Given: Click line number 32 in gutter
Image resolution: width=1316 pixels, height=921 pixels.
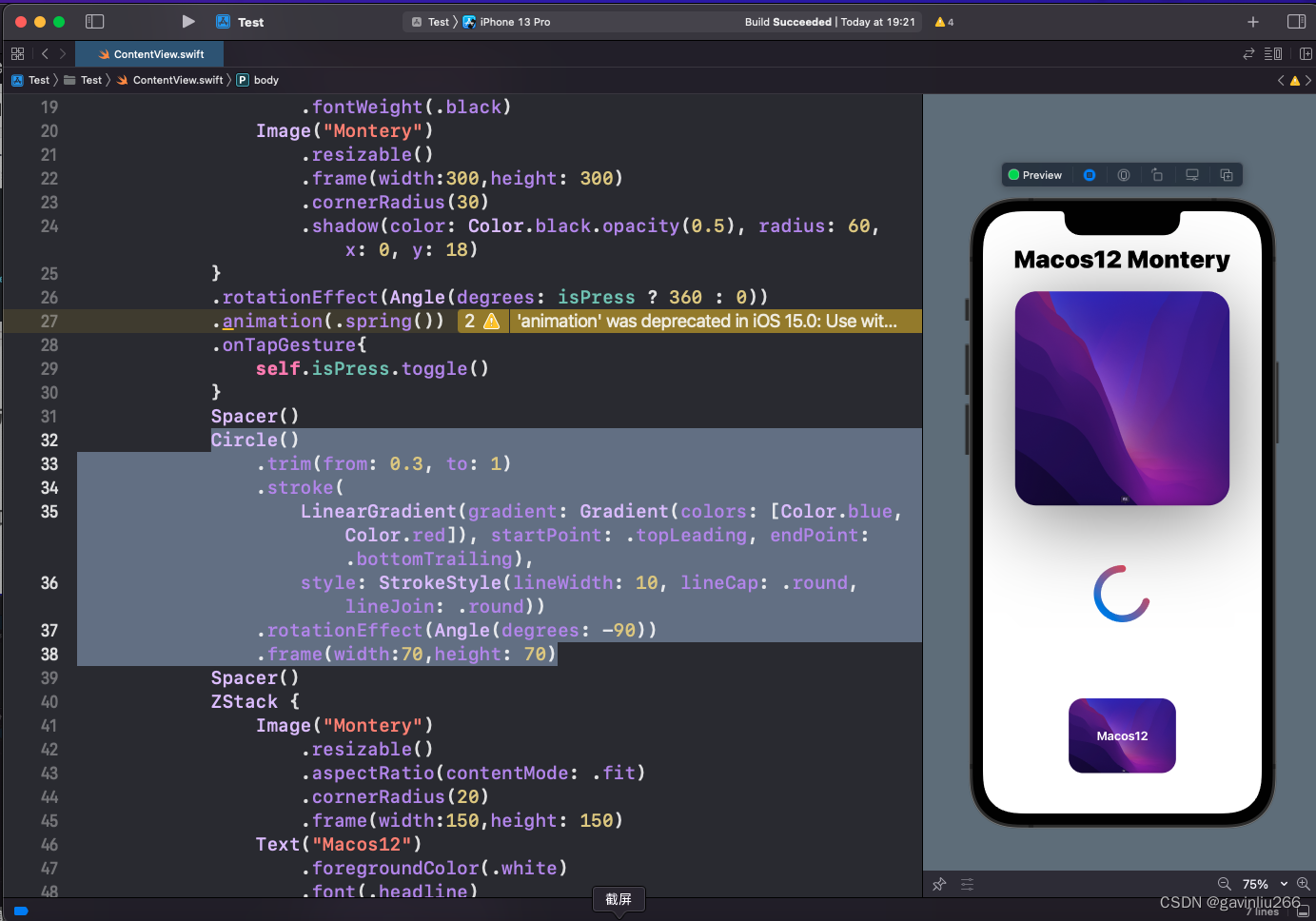Looking at the screenshot, I should point(49,440).
